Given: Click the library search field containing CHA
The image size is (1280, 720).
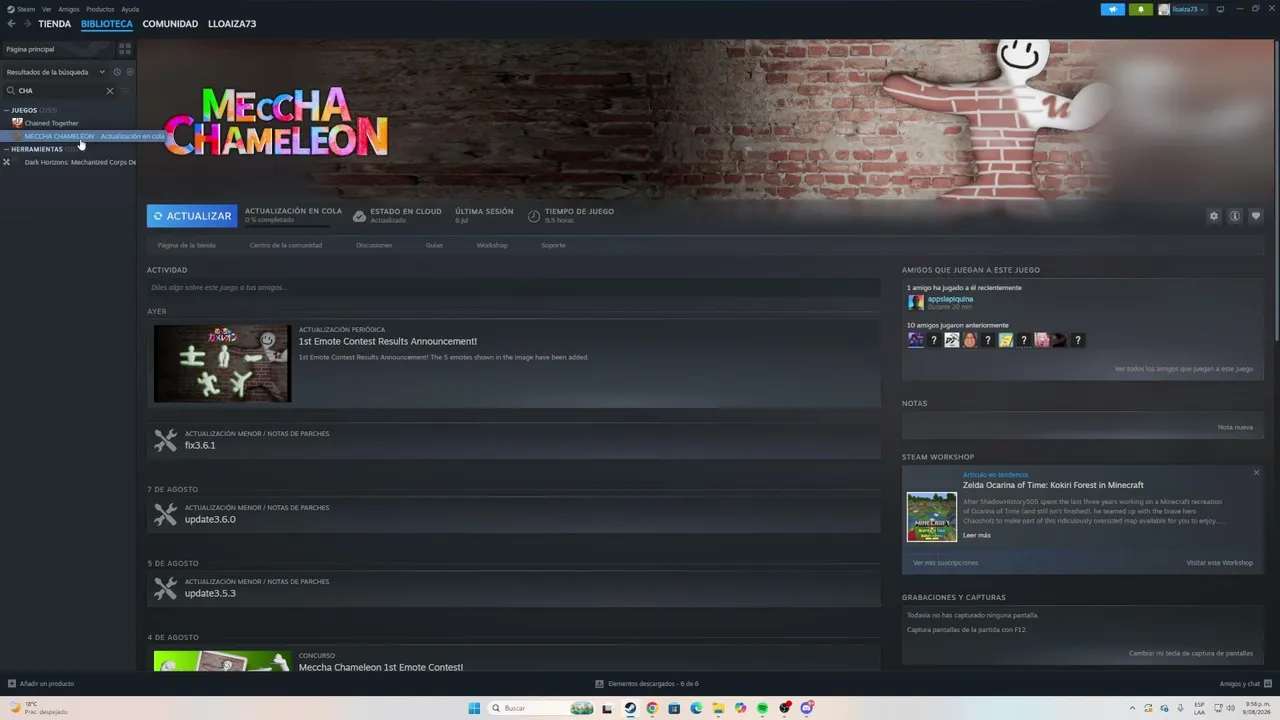Looking at the screenshot, I should (x=60, y=91).
